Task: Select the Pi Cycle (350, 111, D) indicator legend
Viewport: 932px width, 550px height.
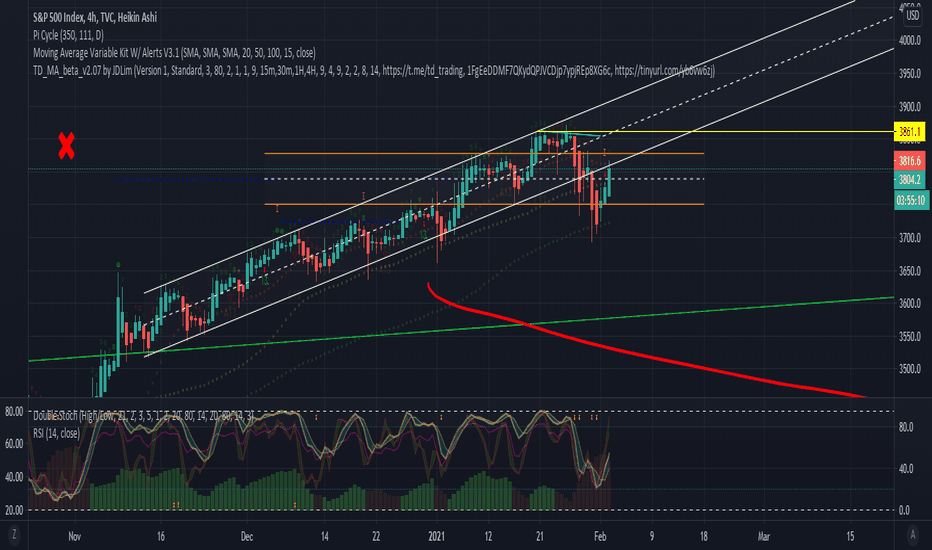Action: pos(68,35)
